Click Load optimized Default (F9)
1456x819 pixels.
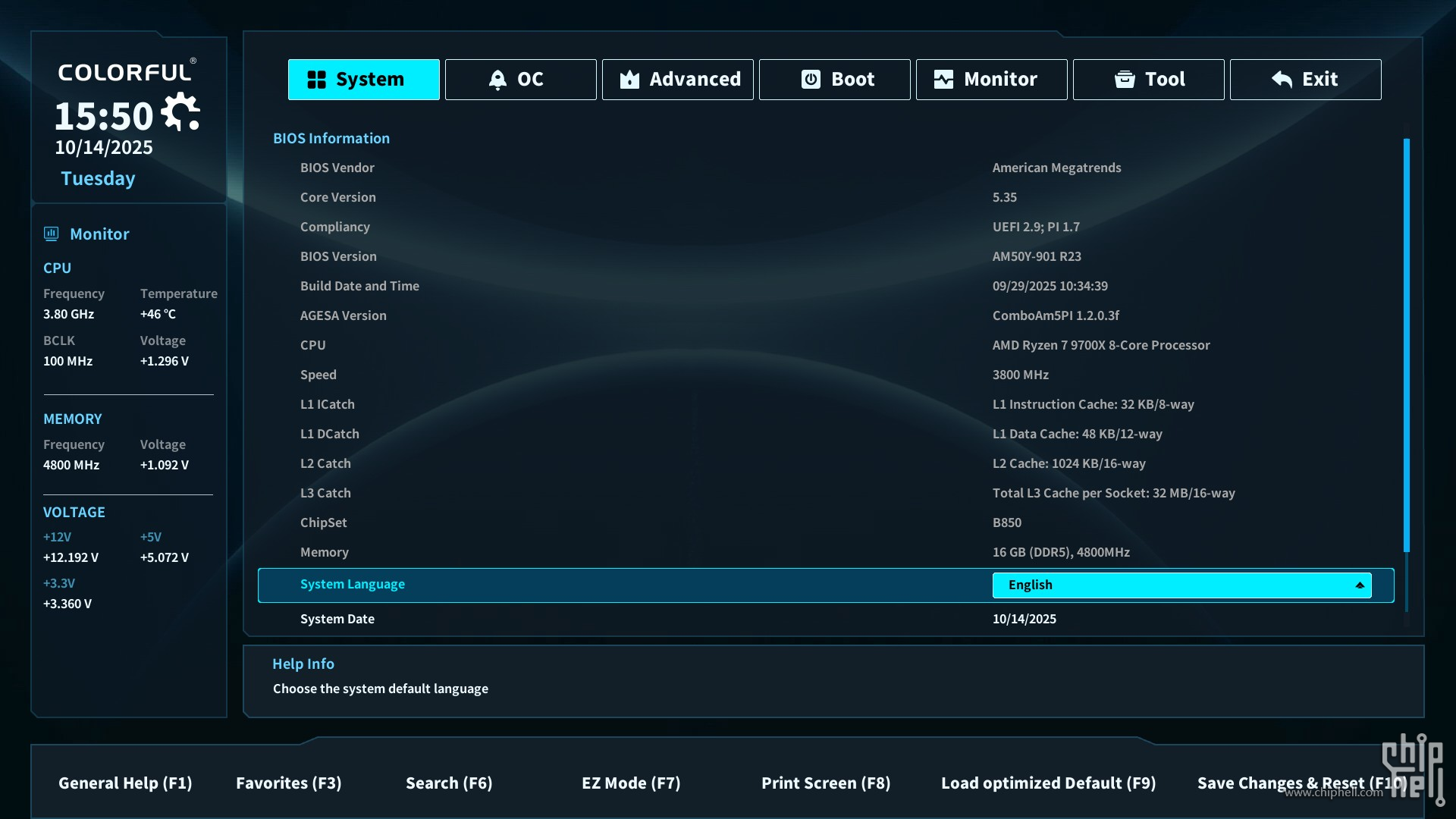1048,783
